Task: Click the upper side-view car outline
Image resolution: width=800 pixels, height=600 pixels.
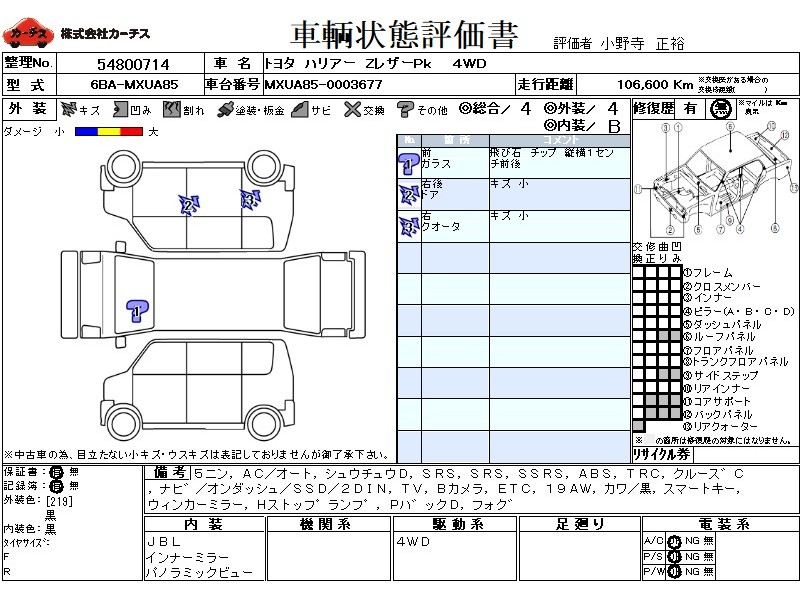Action: coord(198,200)
